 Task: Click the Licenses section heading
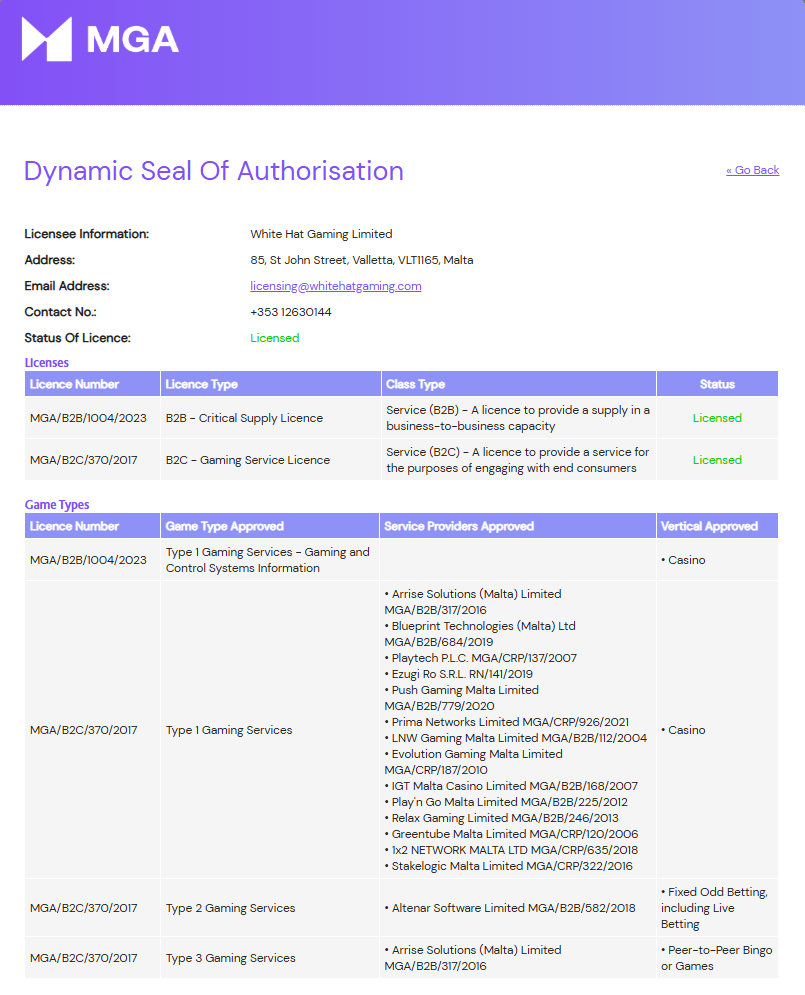pyautogui.click(x=46, y=363)
